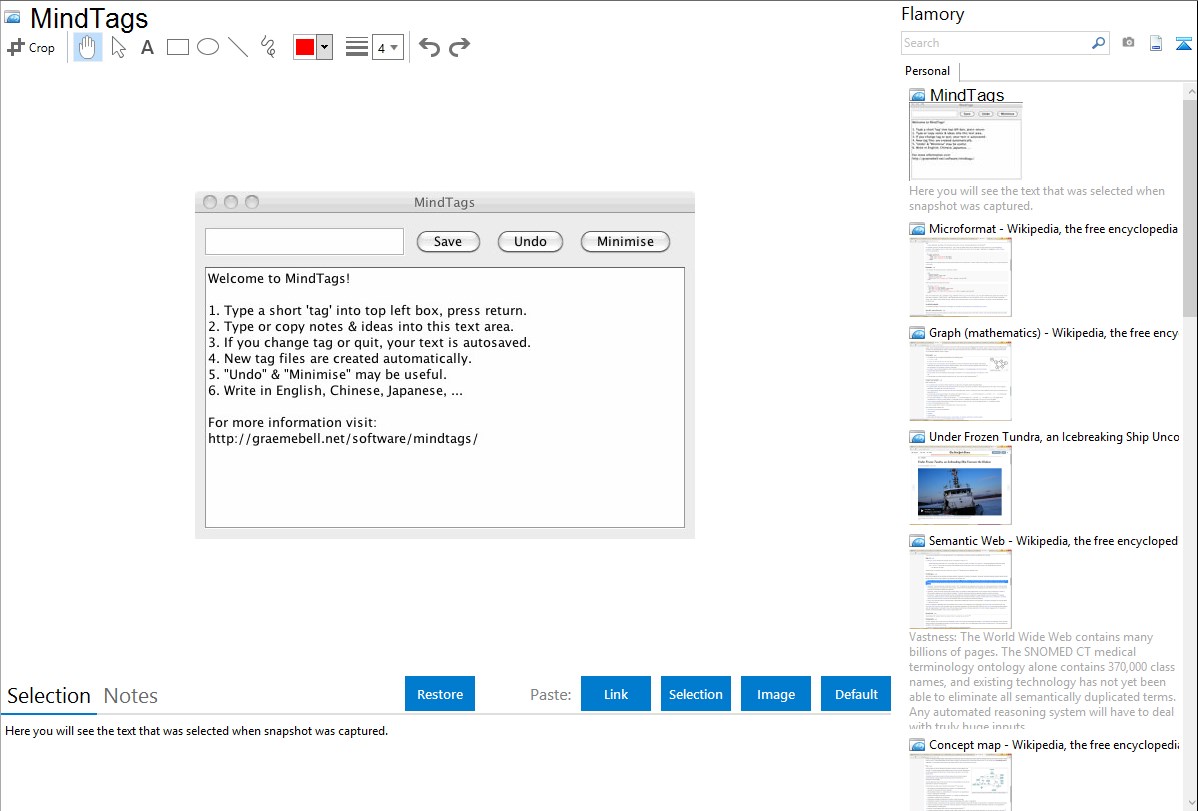Click the red color swatch
Image resolution: width=1198 pixels, height=811 pixels.
pos(305,47)
